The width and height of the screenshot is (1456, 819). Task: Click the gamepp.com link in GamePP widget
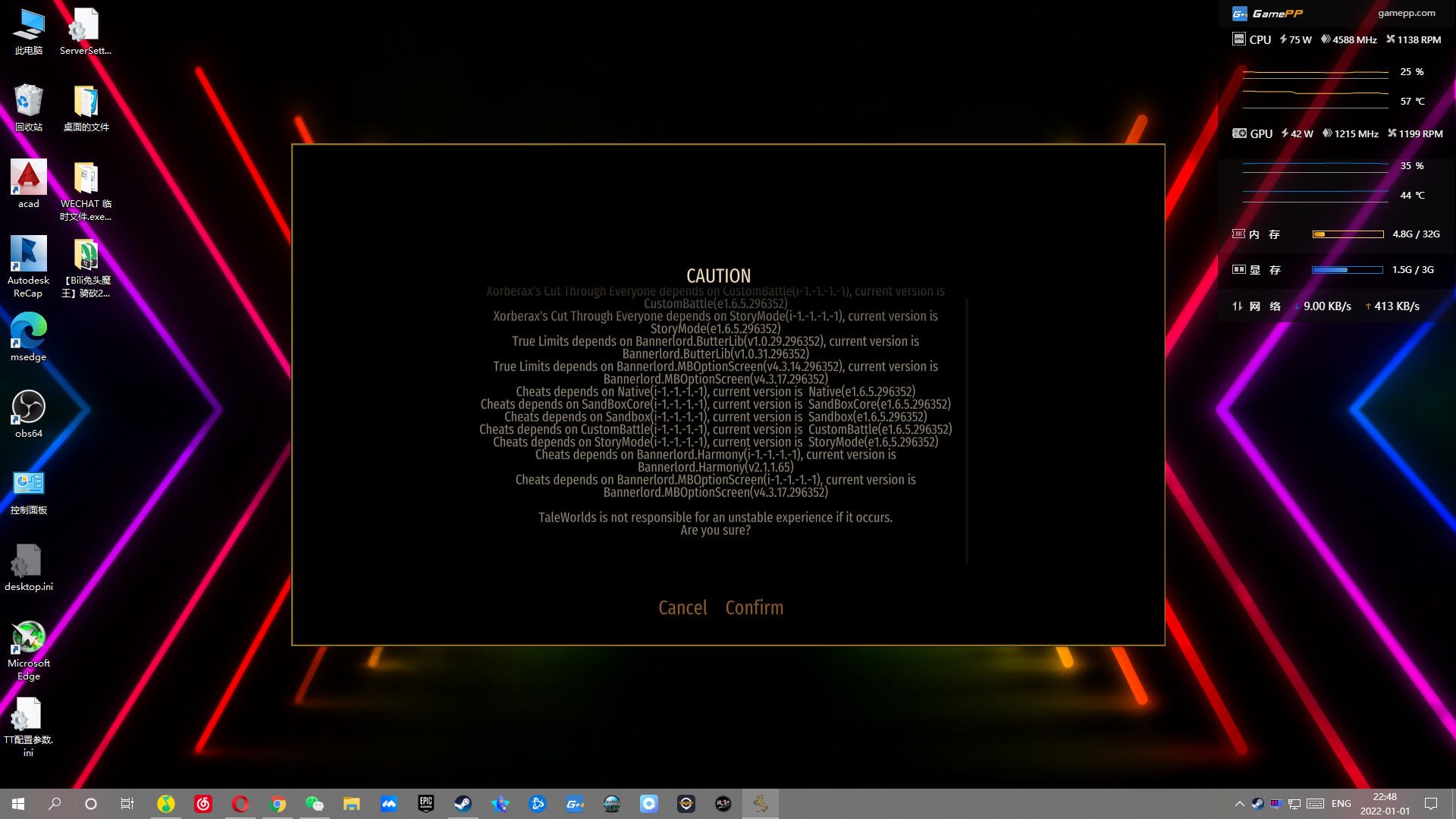(1406, 13)
